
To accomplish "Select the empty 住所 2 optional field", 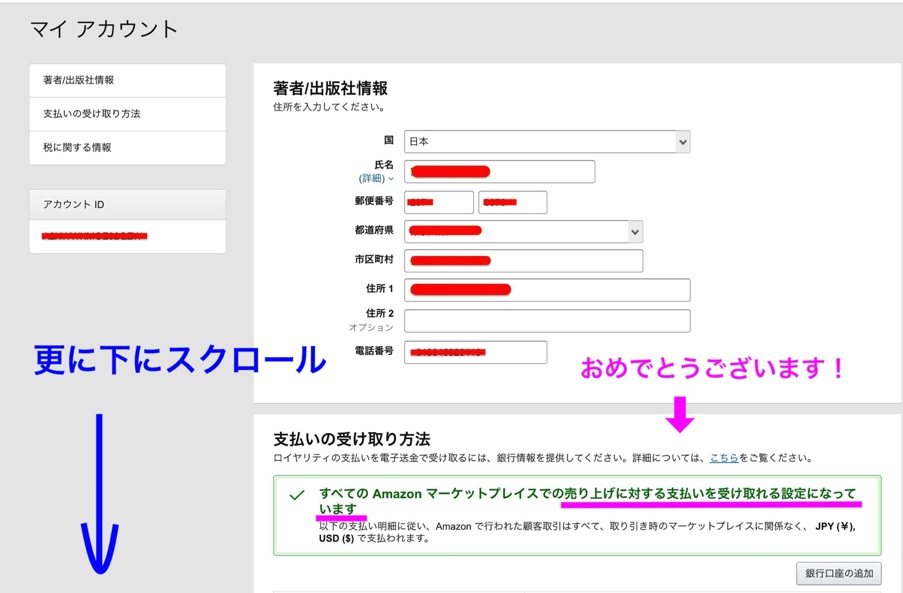I will point(547,320).
